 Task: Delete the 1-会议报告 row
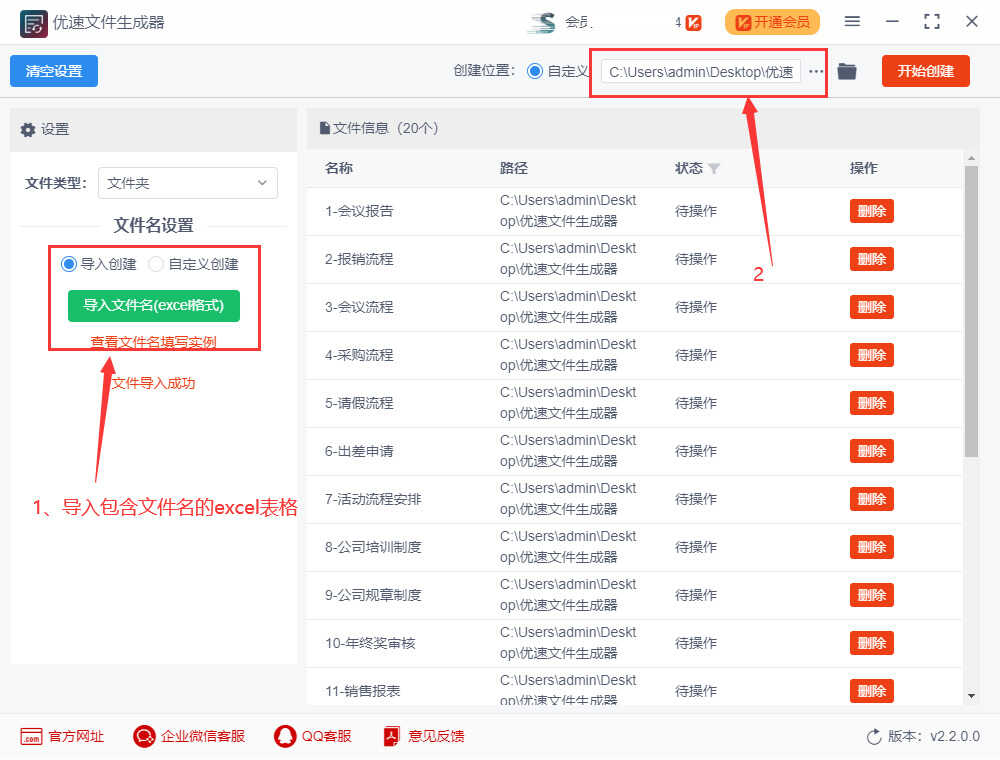[871, 211]
